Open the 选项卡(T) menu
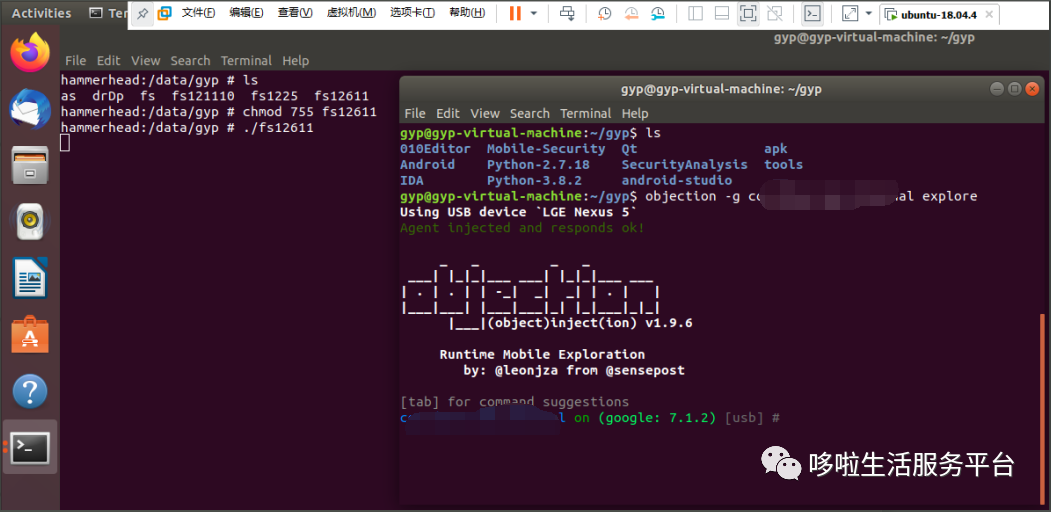The image size is (1051, 512). click(412, 13)
